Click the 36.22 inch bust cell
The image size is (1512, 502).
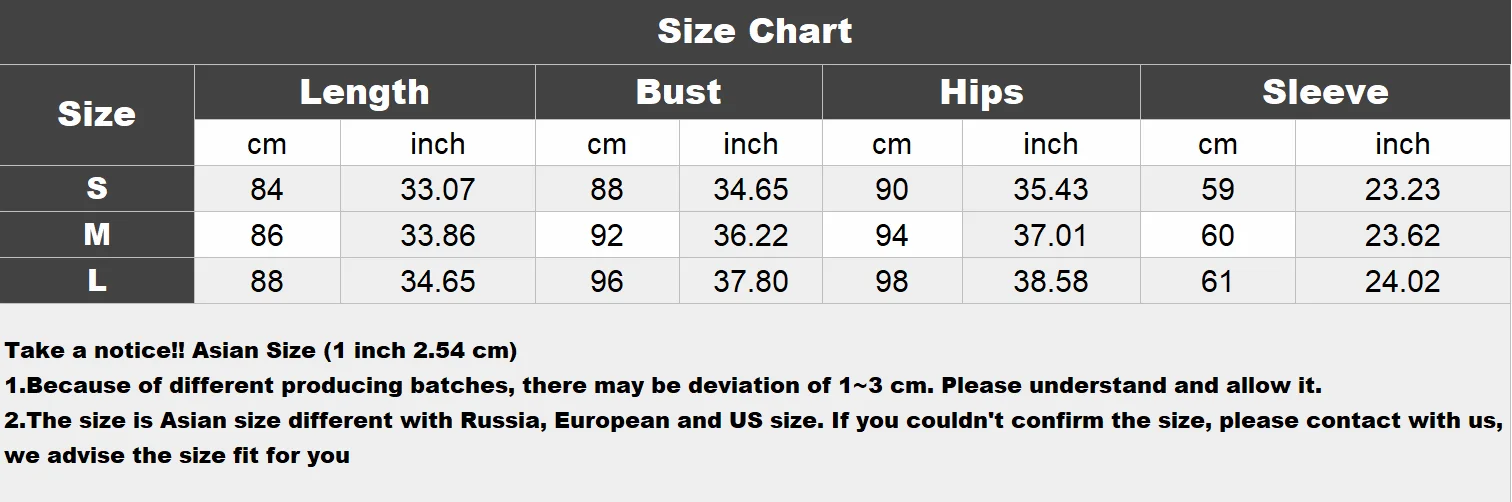pos(751,235)
